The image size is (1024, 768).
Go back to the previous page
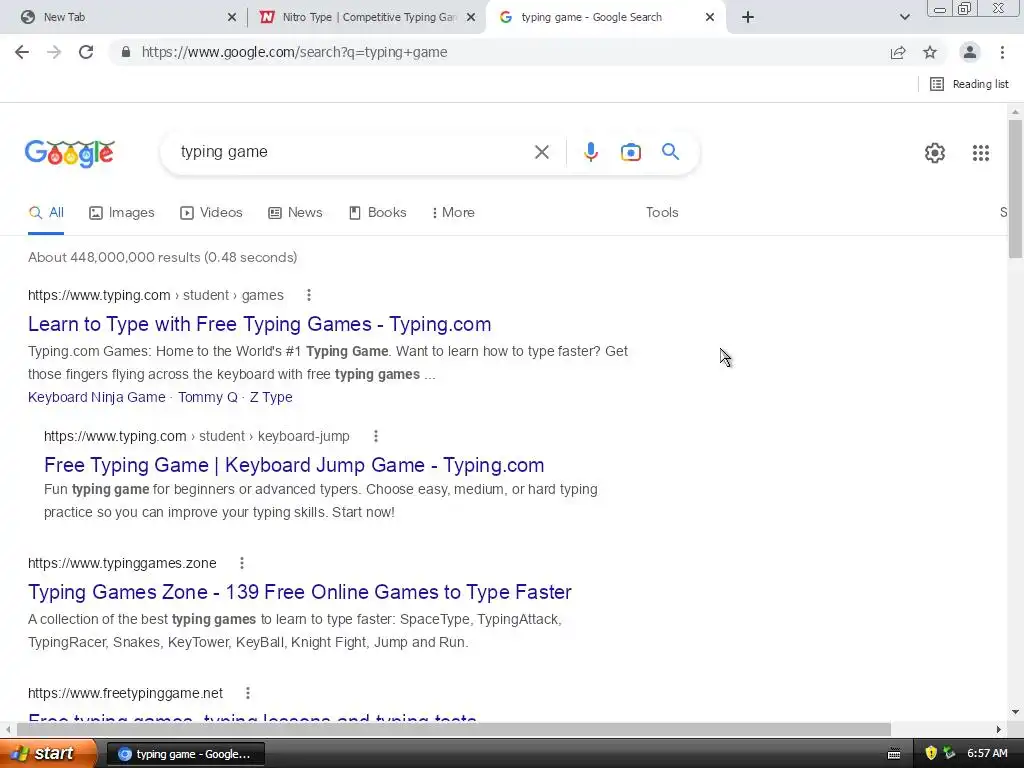[22, 52]
